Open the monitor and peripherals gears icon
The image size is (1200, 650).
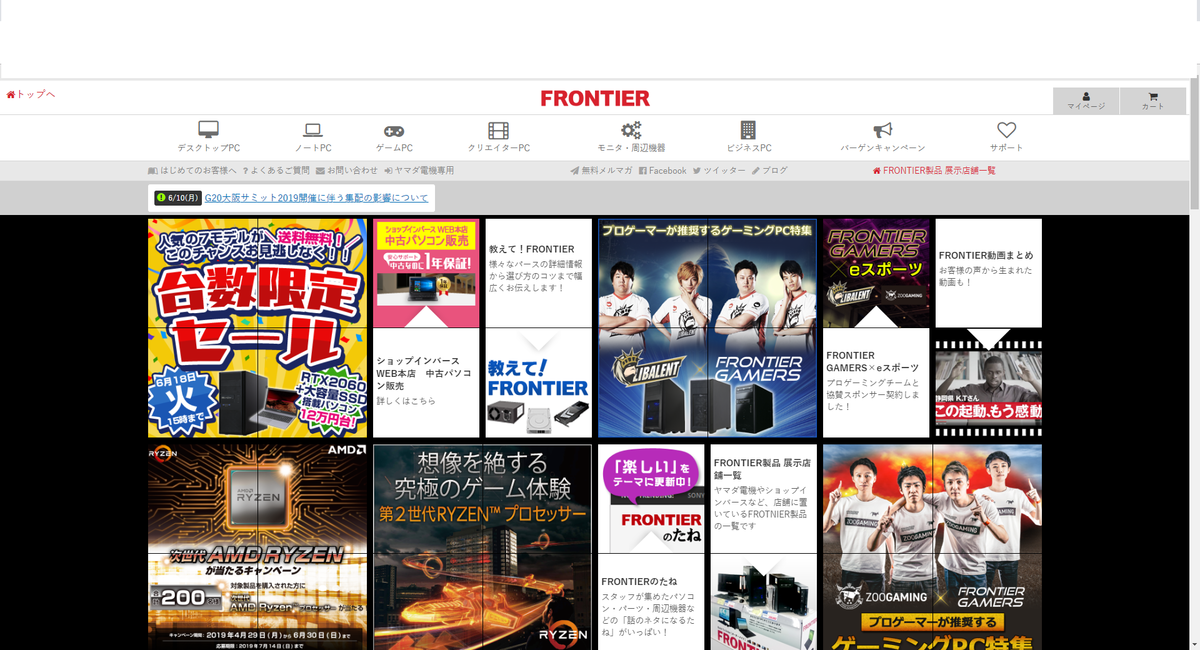pyautogui.click(x=631, y=131)
